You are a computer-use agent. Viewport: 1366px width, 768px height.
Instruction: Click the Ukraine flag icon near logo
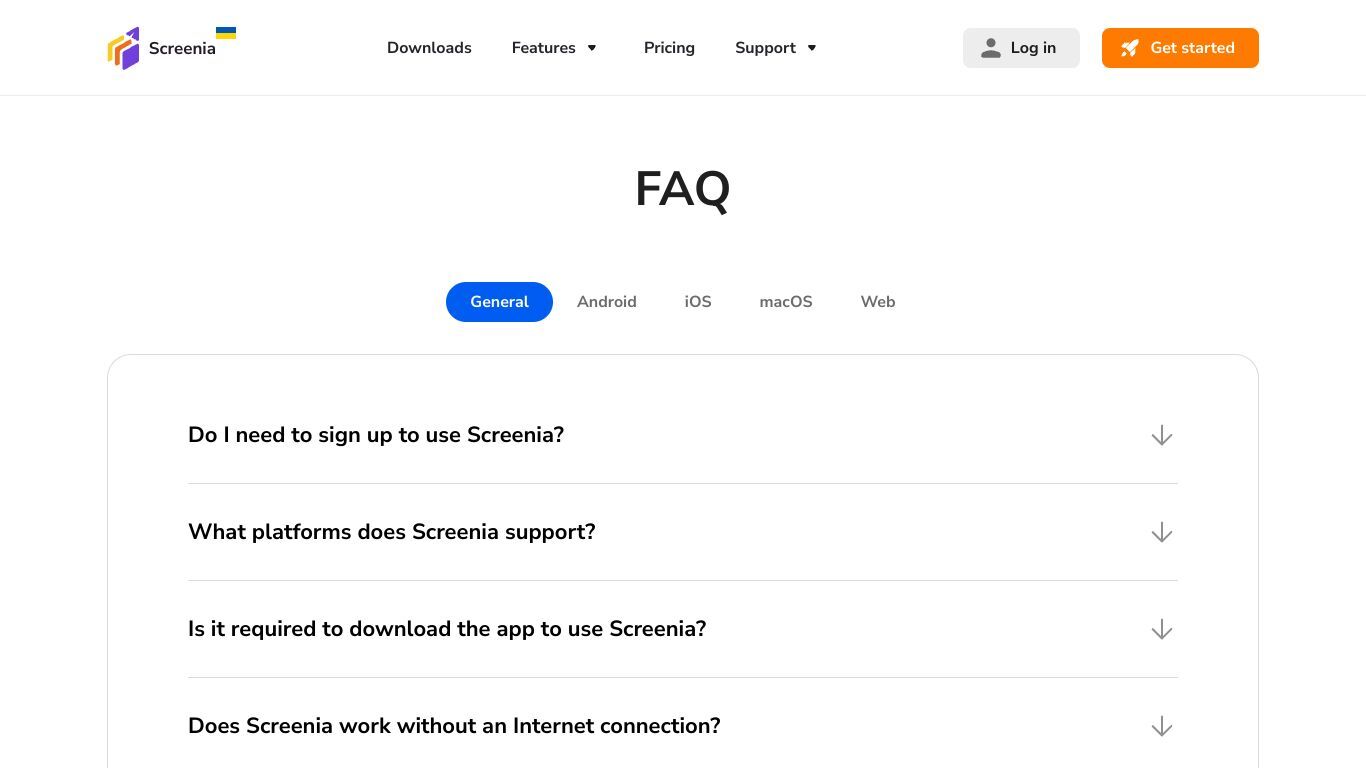tap(226, 33)
